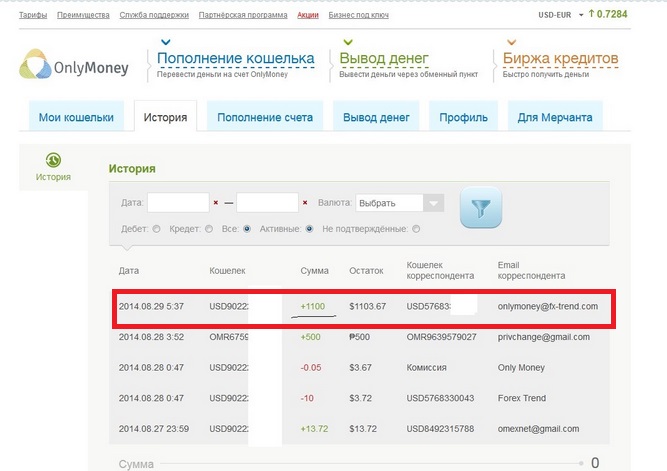Screen dimensions: 667x471
Task: Click the green chevron above Вывод денег
Action: click(347, 42)
